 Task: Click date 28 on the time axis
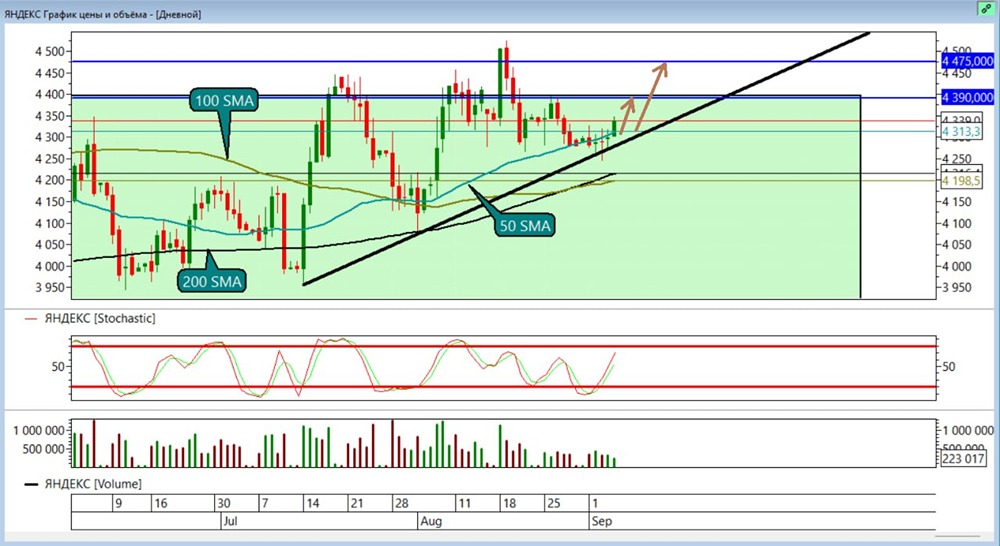[401, 503]
